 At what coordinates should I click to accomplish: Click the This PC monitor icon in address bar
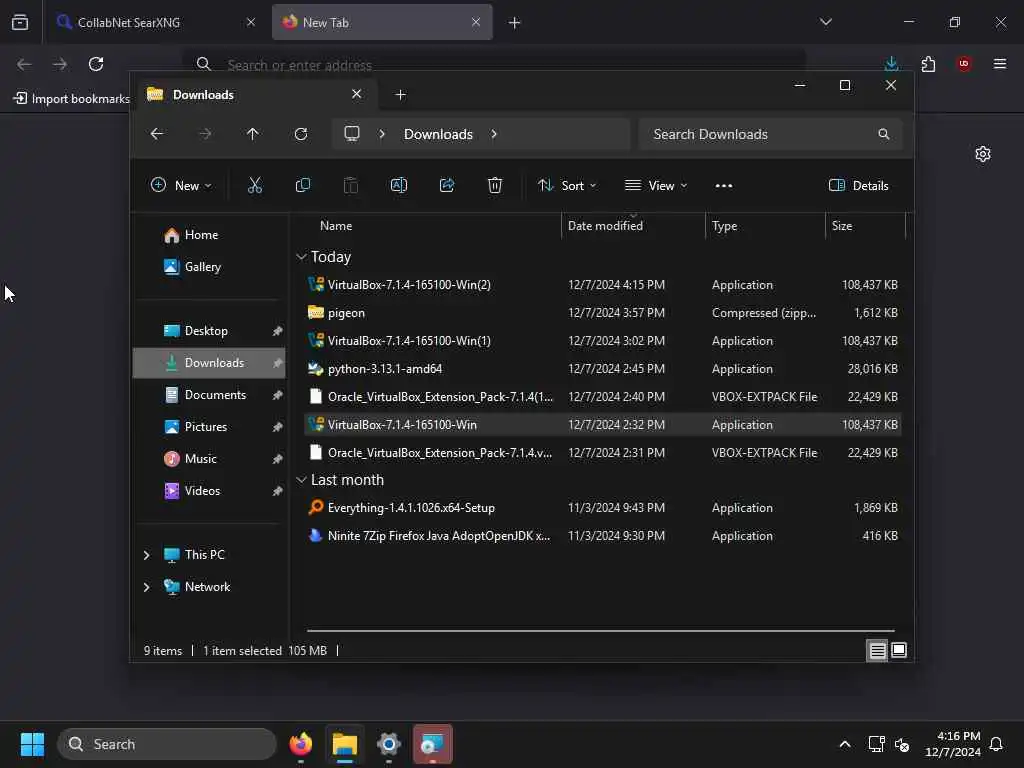point(352,134)
